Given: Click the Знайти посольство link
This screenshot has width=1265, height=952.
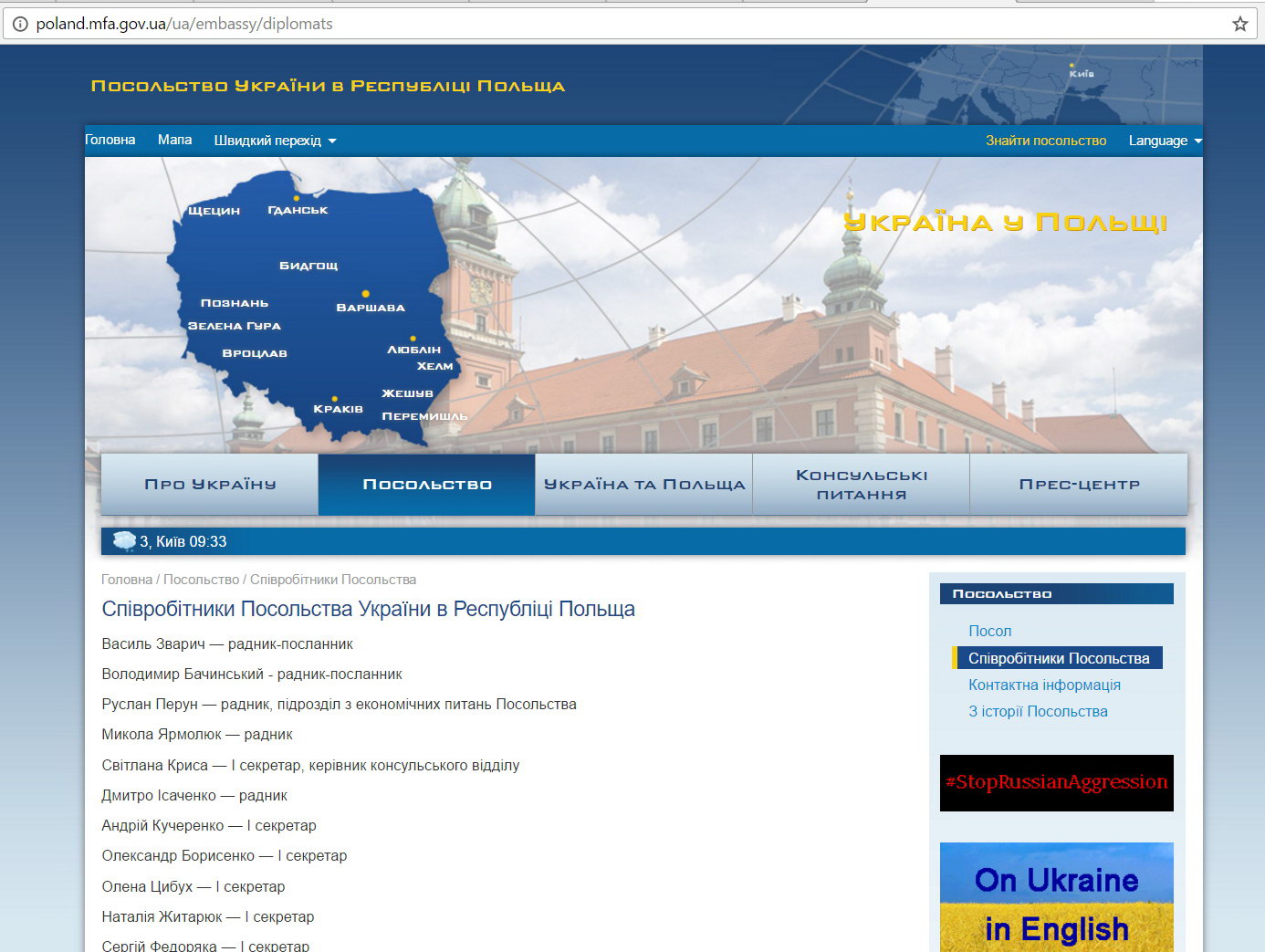Looking at the screenshot, I should (1045, 141).
